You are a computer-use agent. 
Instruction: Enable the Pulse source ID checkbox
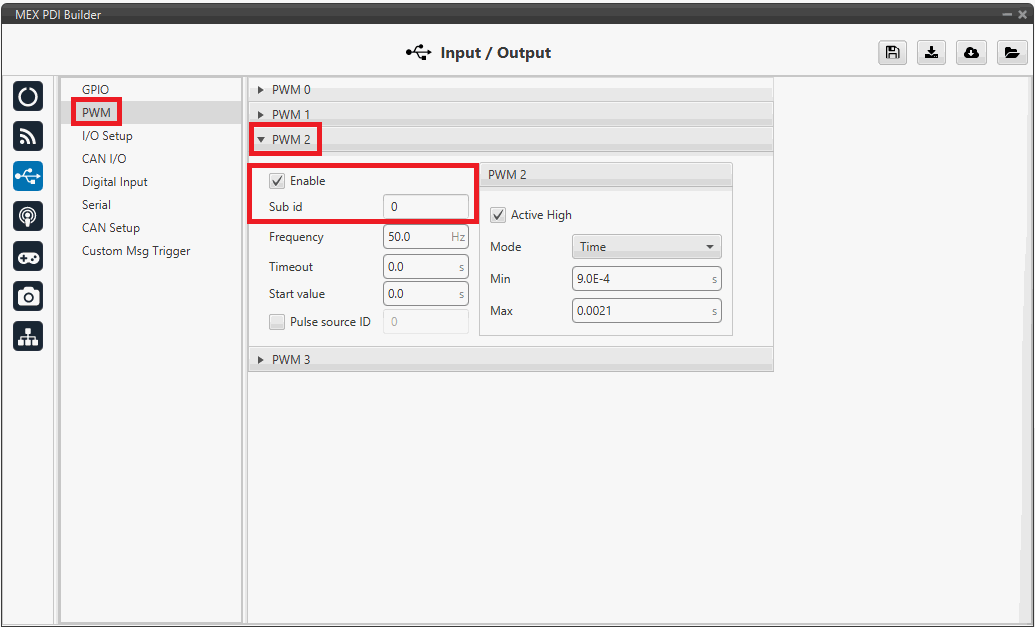coord(277,322)
